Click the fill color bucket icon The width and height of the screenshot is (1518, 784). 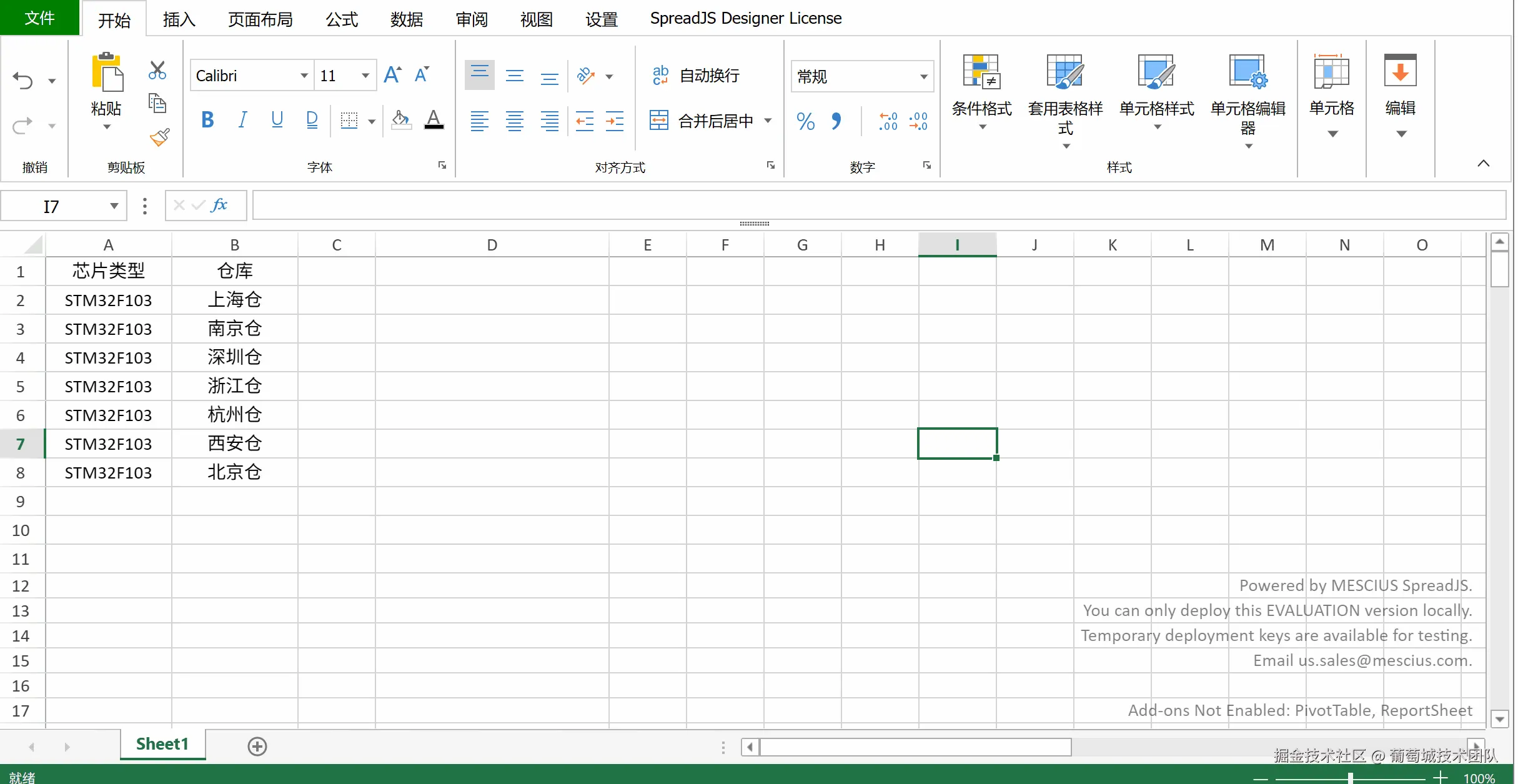point(401,119)
